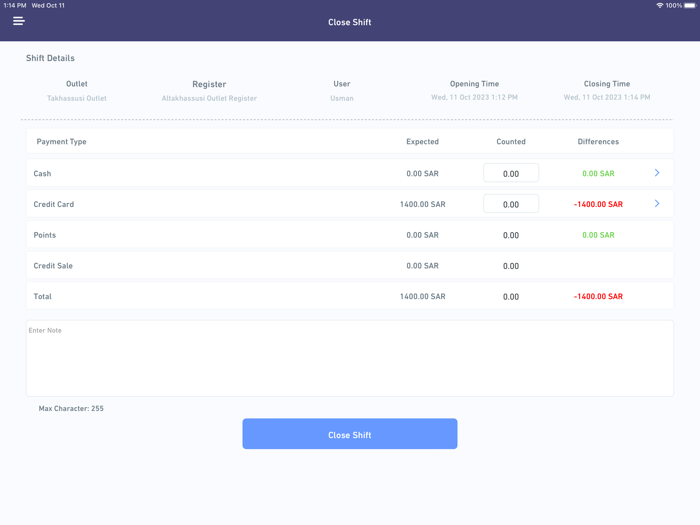
Task: Click the Points expected 0.00 SAR
Action: [x=422, y=235]
